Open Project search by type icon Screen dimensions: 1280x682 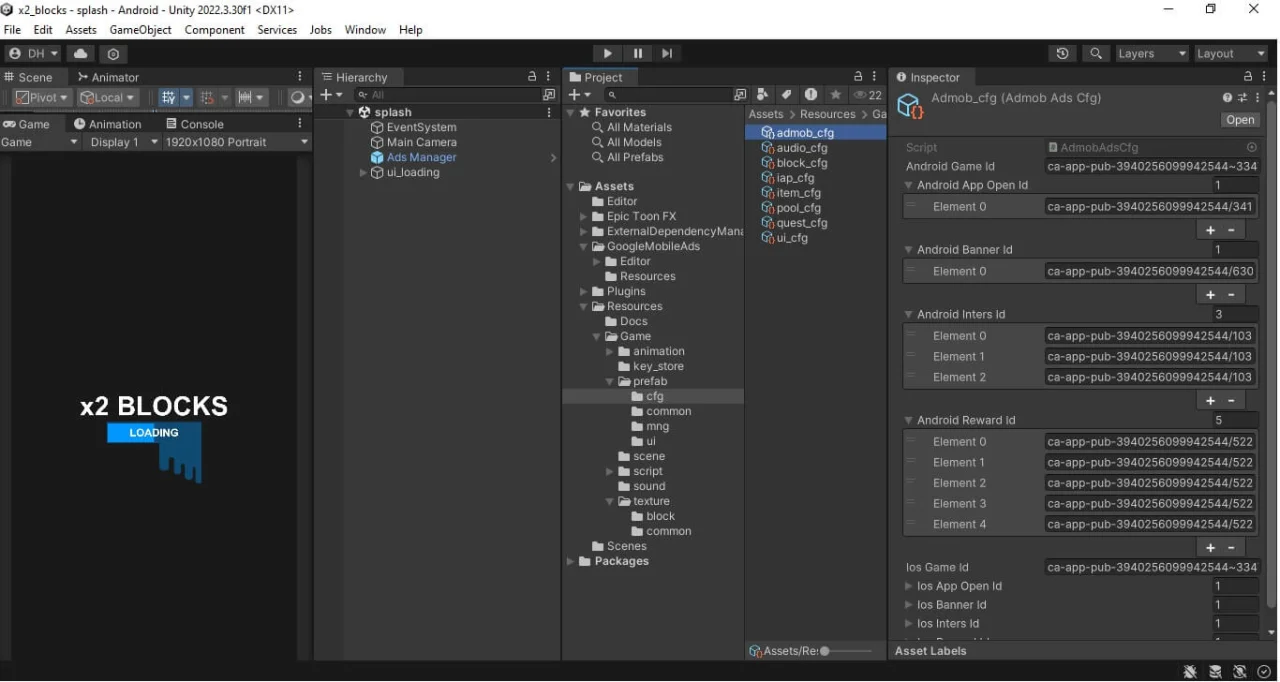[x=763, y=95]
